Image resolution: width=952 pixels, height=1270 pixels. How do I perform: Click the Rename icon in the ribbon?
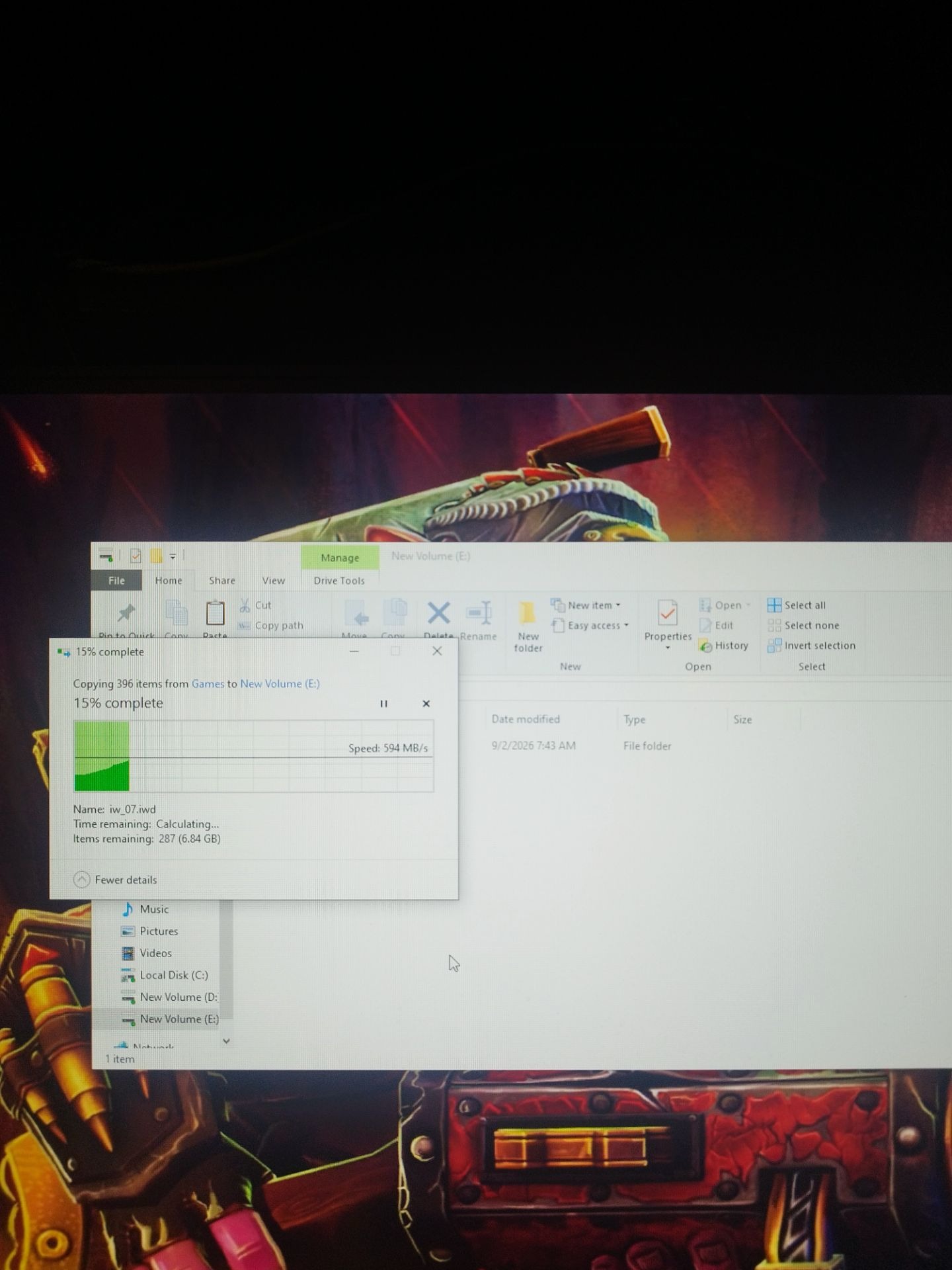point(479,614)
